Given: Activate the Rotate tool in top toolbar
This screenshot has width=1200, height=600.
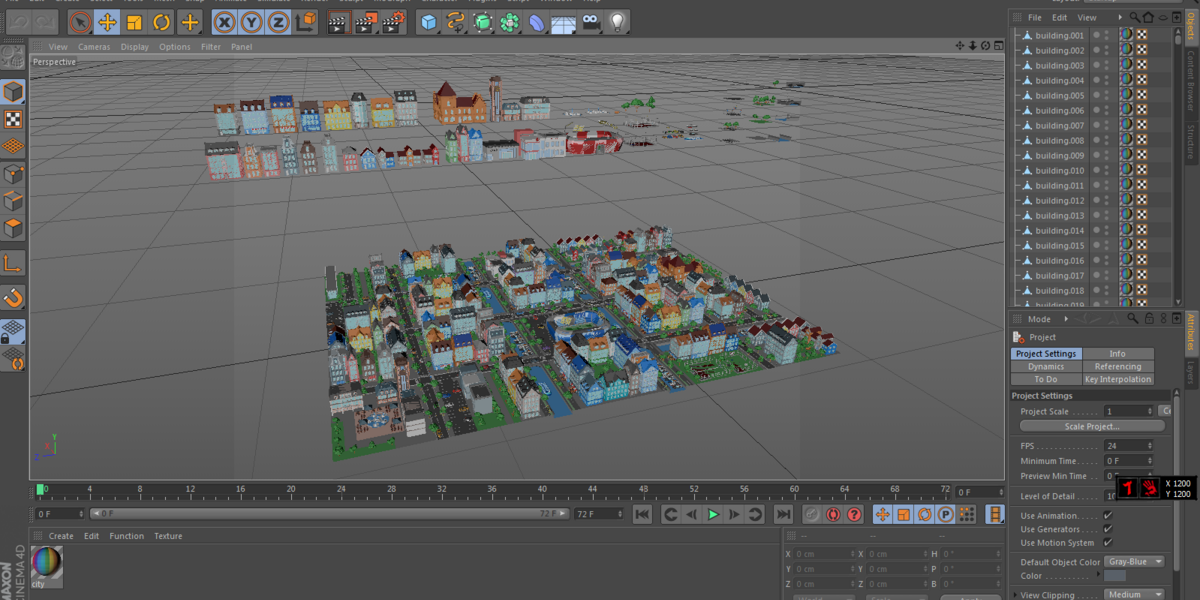Looking at the screenshot, I should tap(161, 21).
